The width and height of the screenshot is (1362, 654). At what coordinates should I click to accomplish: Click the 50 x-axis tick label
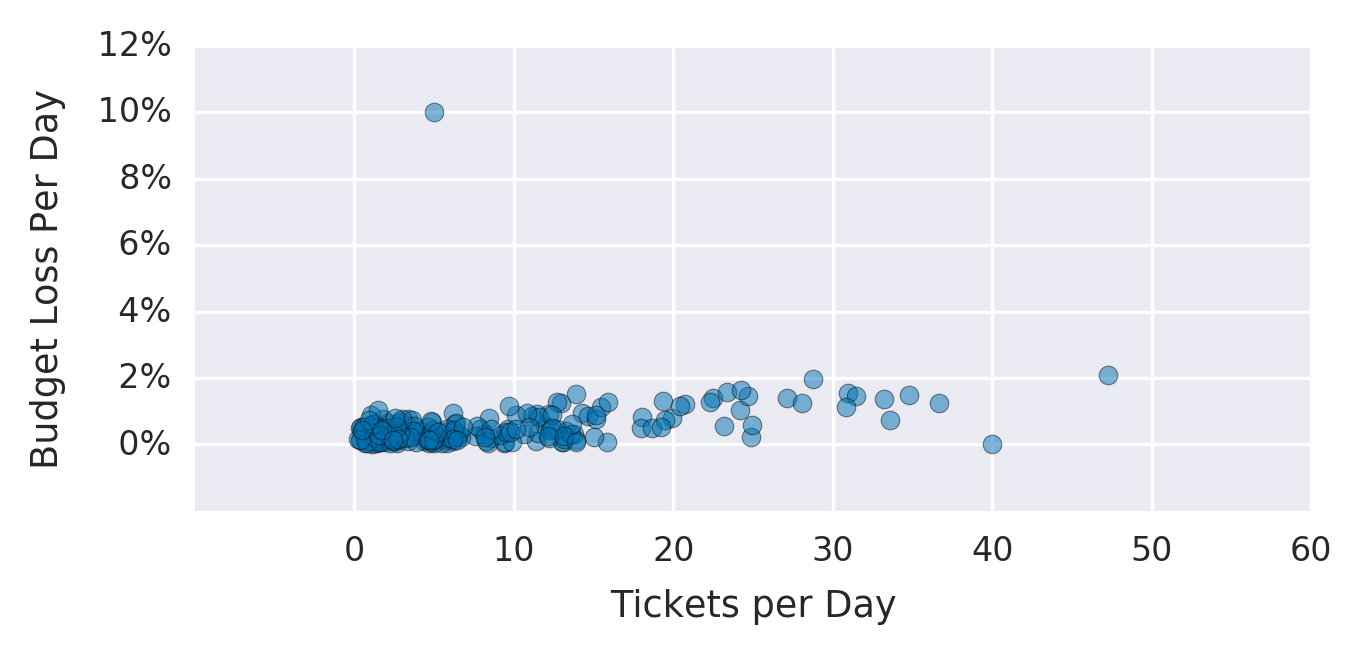(x=1151, y=549)
